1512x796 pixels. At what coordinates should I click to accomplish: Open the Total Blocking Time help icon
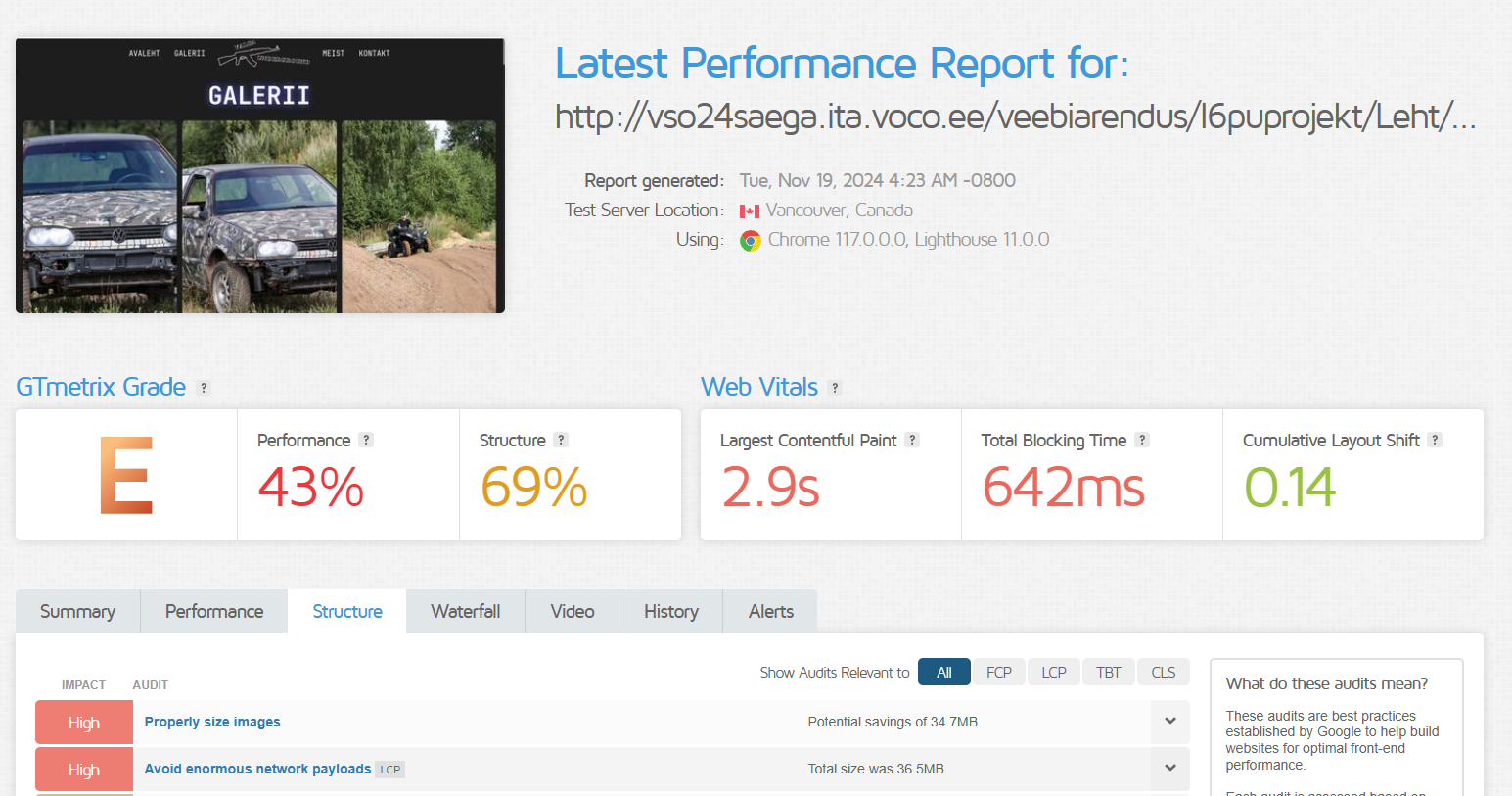pyautogui.click(x=1142, y=441)
